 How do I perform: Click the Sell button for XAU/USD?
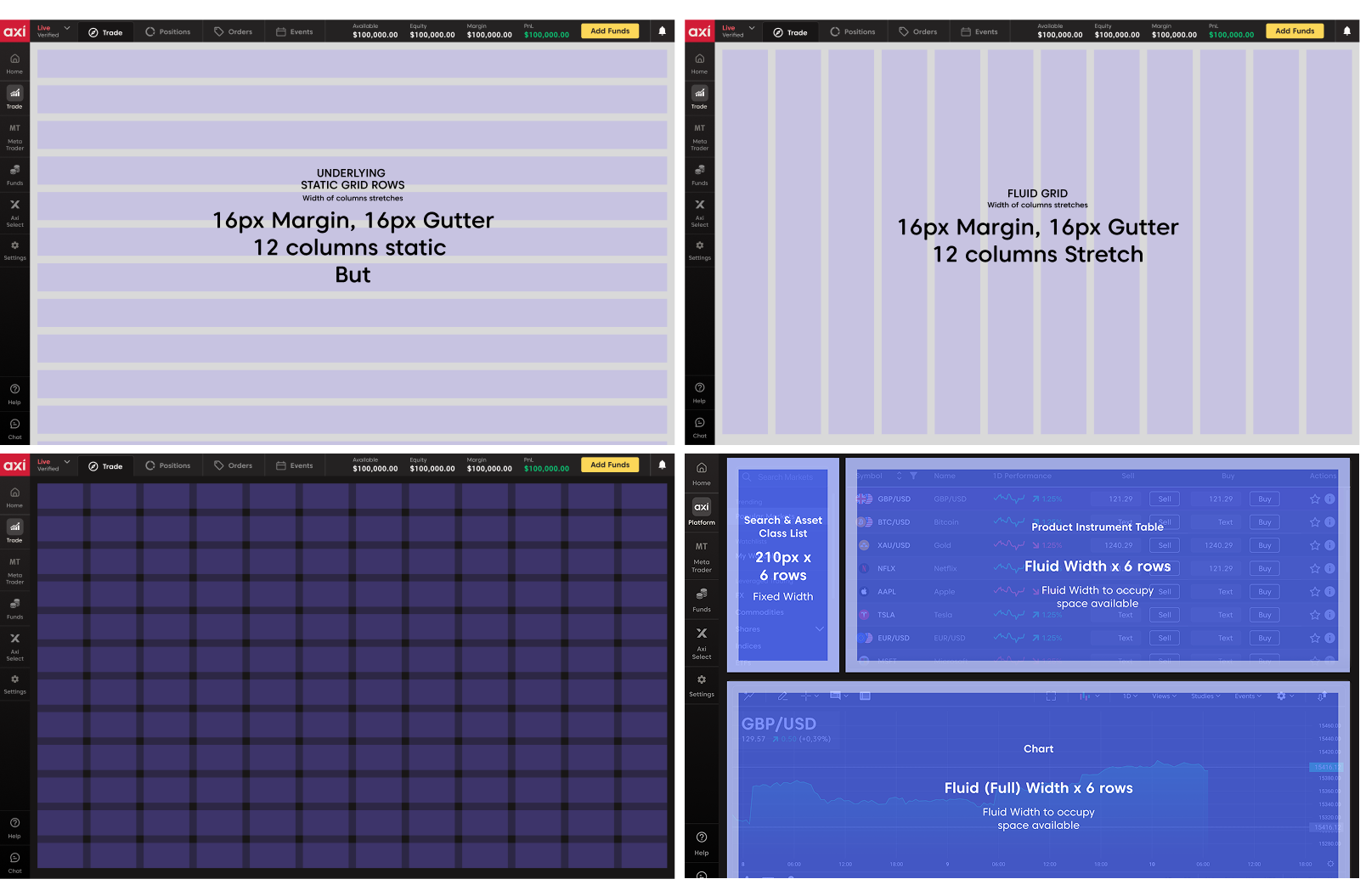click(x=1164, y=545)
